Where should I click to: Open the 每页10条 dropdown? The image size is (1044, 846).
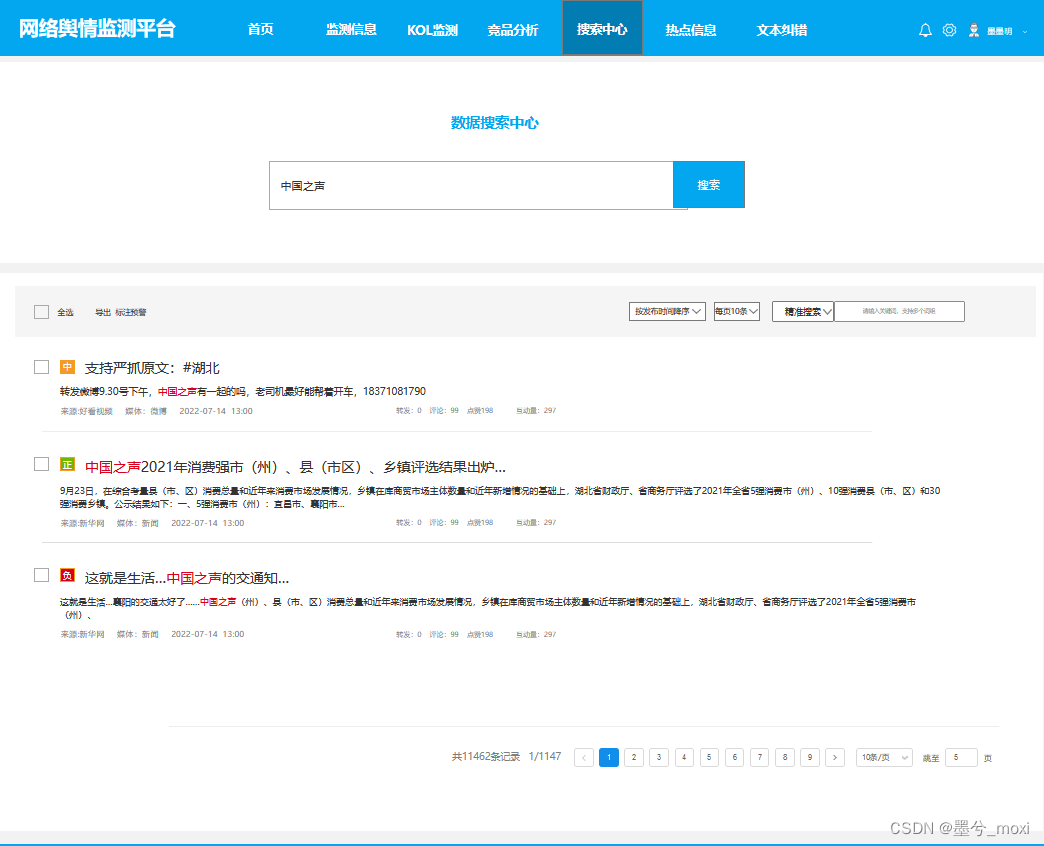tap(736, 312)
